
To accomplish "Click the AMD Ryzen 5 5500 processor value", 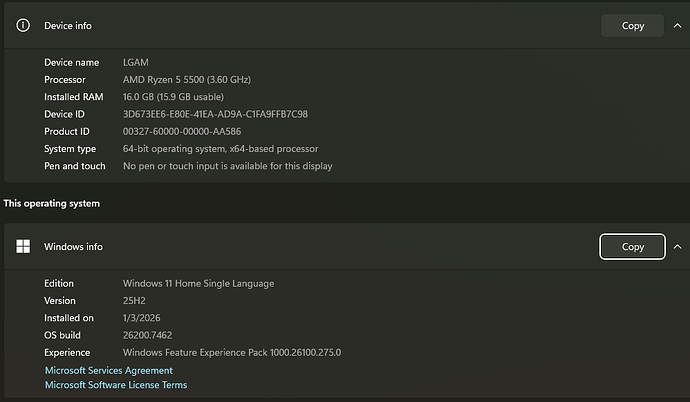I will (187, 80).
